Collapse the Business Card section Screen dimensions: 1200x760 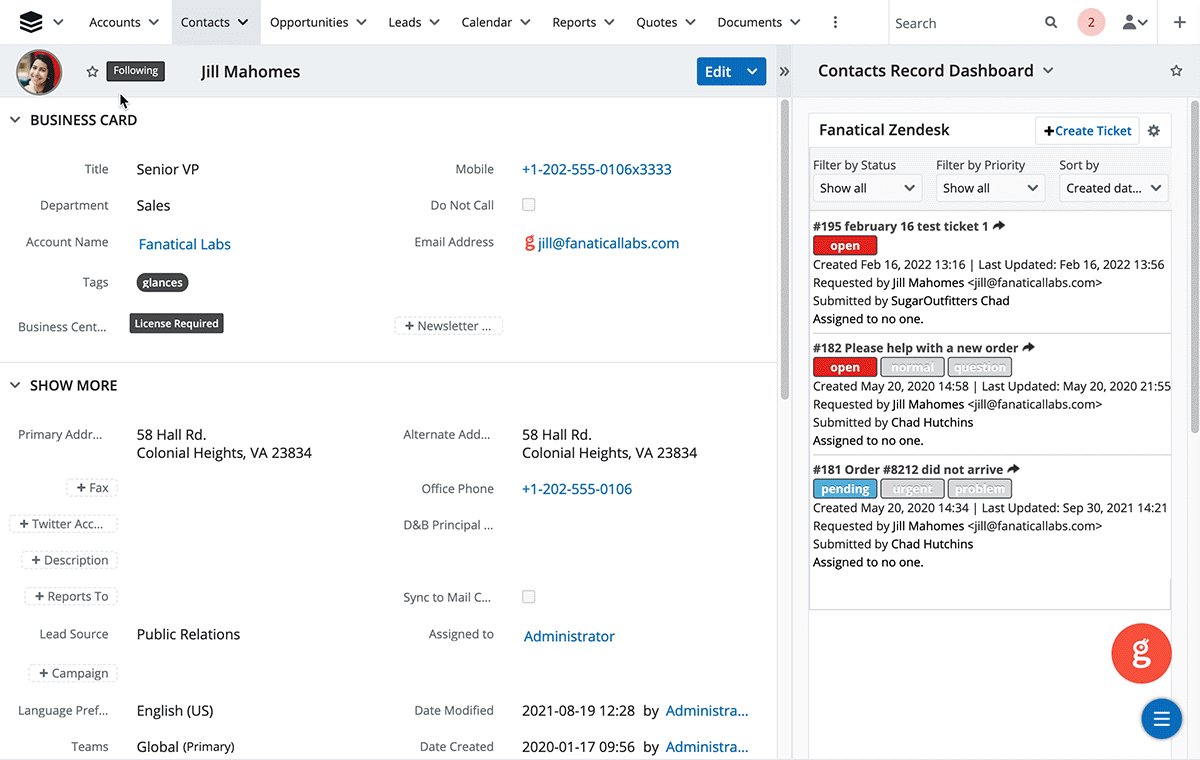click(x=15, y=120)
